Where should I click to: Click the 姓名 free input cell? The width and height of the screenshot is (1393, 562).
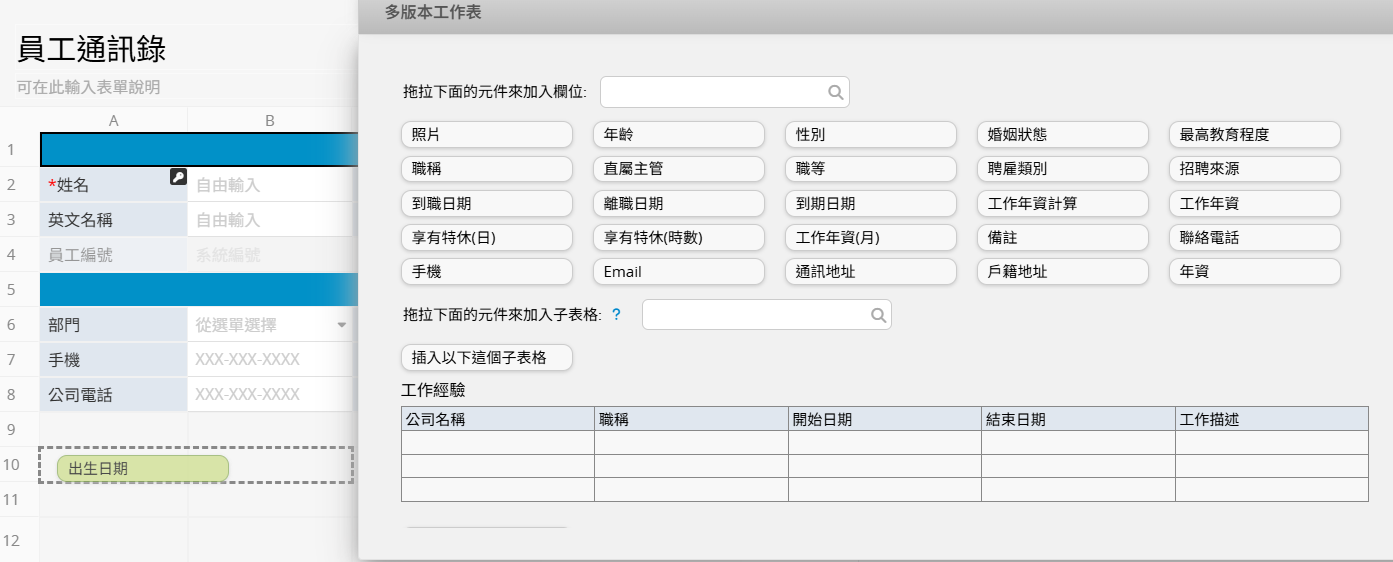(270, 185)
